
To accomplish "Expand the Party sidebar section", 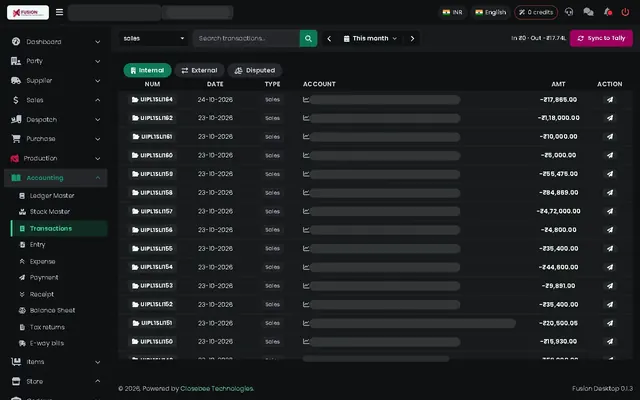I will [x=56, y=61].
